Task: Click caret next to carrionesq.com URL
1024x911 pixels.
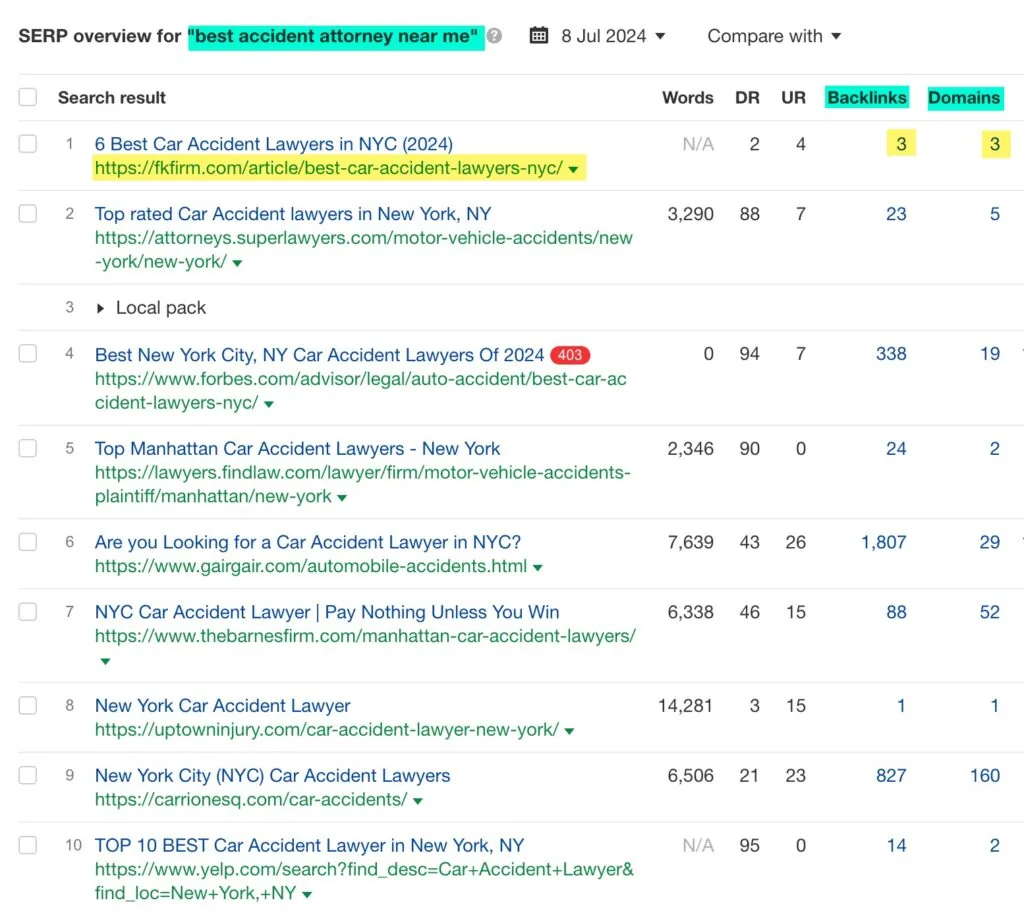Action: tap(418, 801)
